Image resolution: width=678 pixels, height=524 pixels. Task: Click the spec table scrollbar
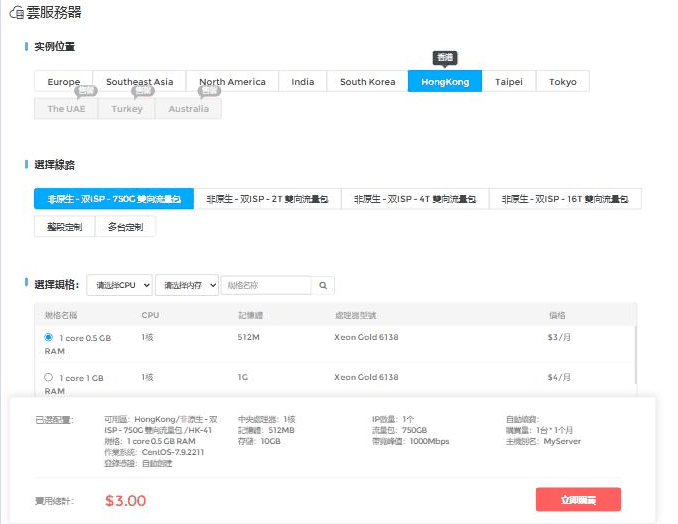tap(635, 355)
